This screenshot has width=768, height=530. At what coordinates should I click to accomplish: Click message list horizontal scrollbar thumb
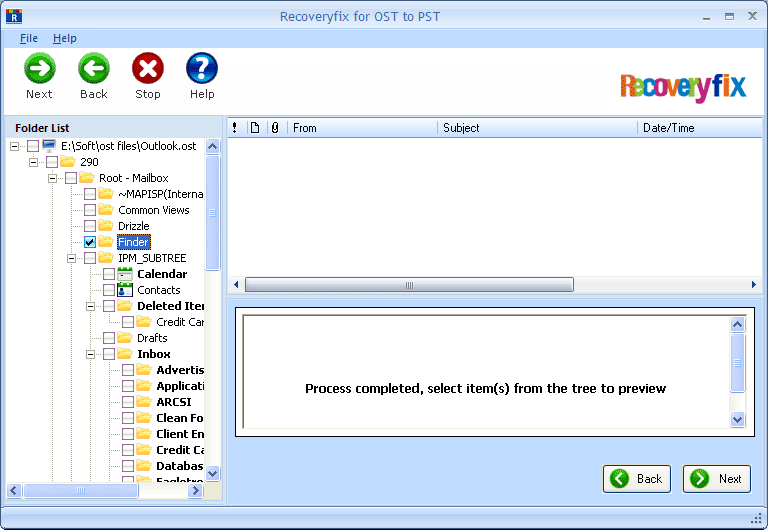[x=409, y=285]
